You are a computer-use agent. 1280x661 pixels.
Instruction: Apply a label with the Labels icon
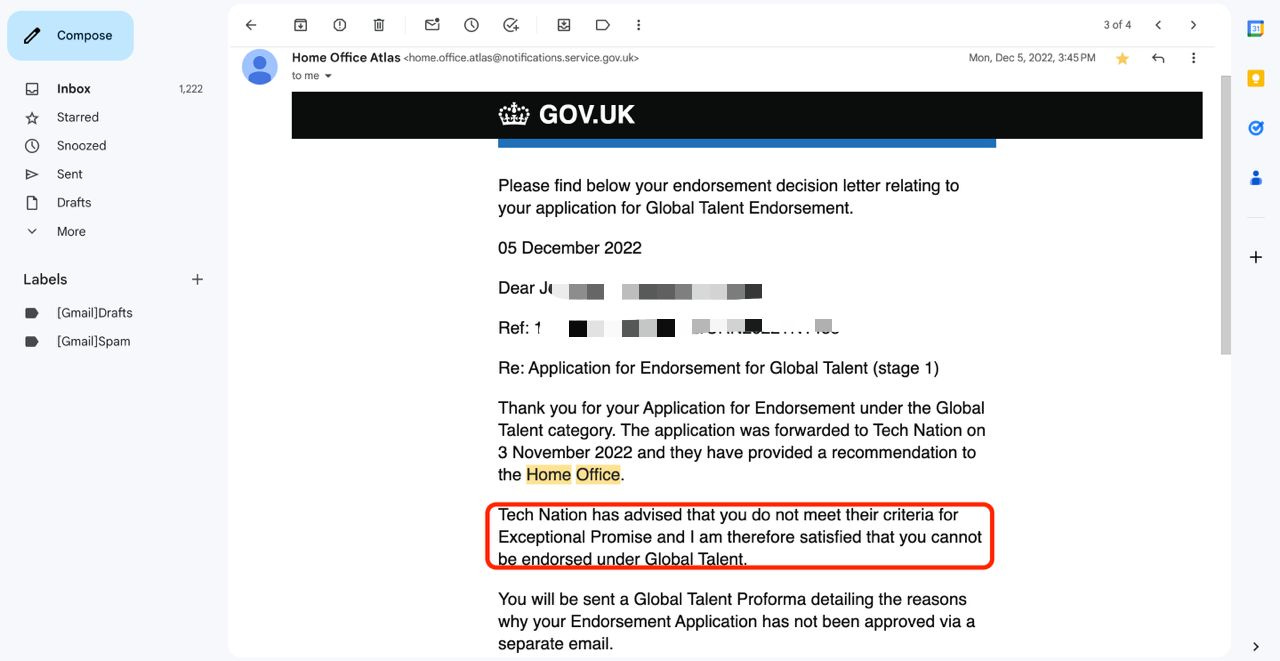[x=602, y=25]
